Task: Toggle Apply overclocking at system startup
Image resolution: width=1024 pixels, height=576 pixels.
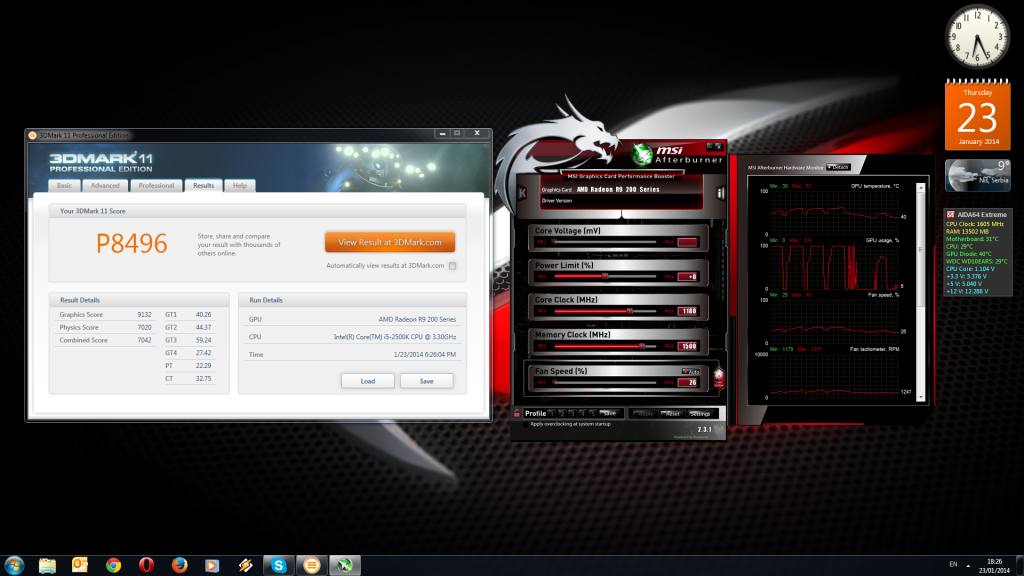Action: click(x=526, y=424)
